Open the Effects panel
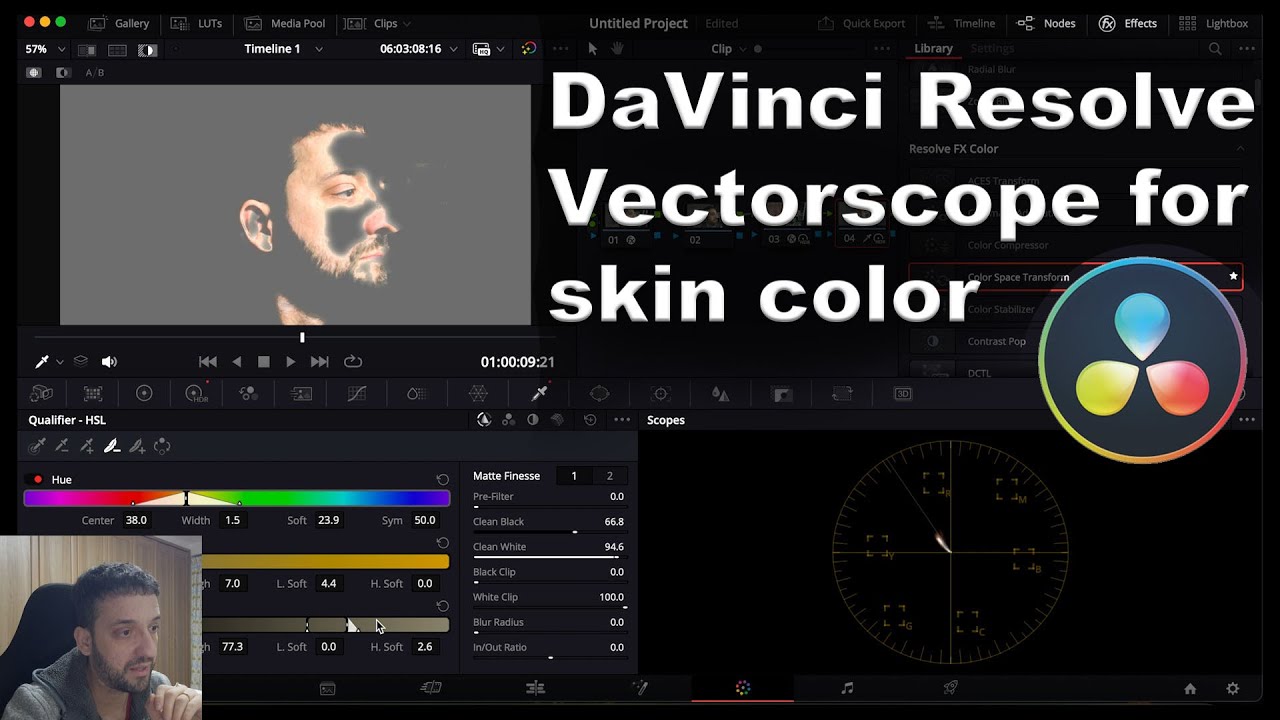Viewport: 1280px width, 720px height. [x=1128, y=23]
